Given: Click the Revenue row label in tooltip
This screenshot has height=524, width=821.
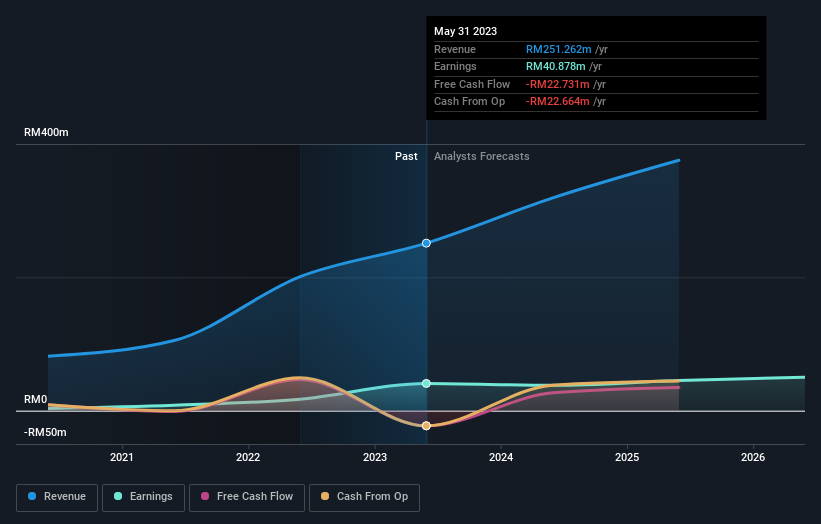Looking at the screenshot, I should pyautogui.click(x=455, y=49).
